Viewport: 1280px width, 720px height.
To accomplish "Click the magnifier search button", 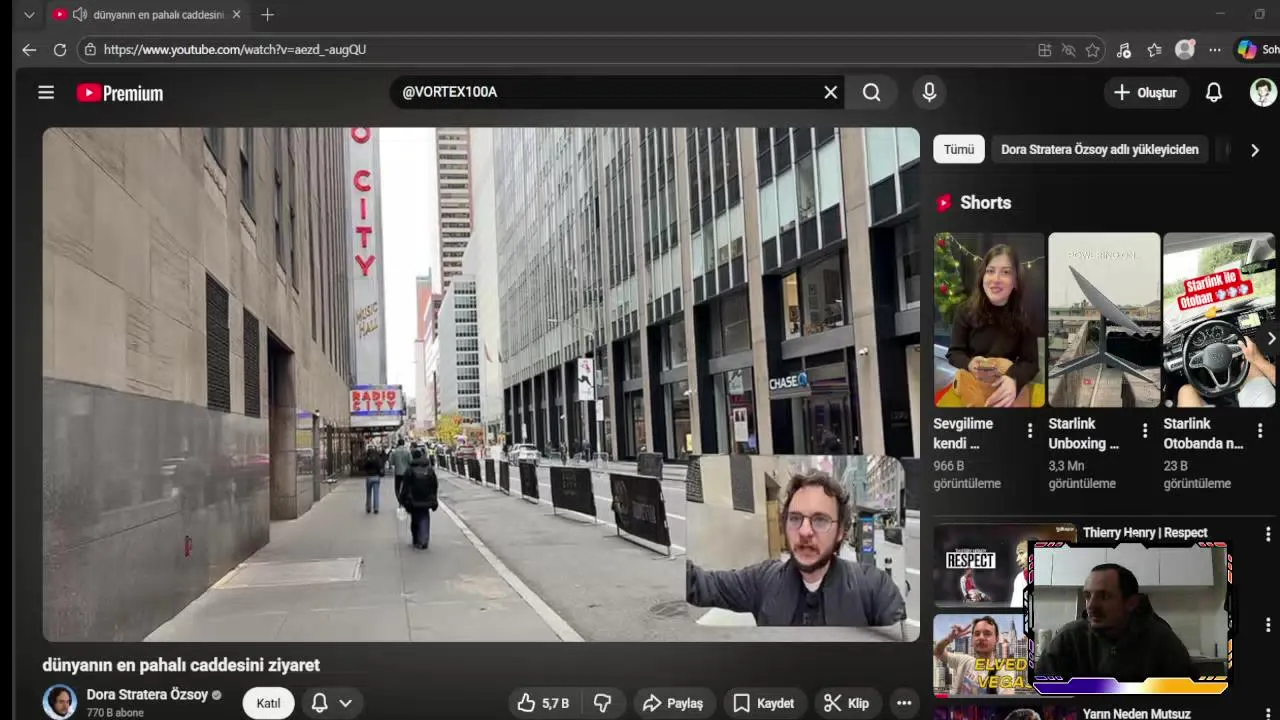I will tap(872, 92).
